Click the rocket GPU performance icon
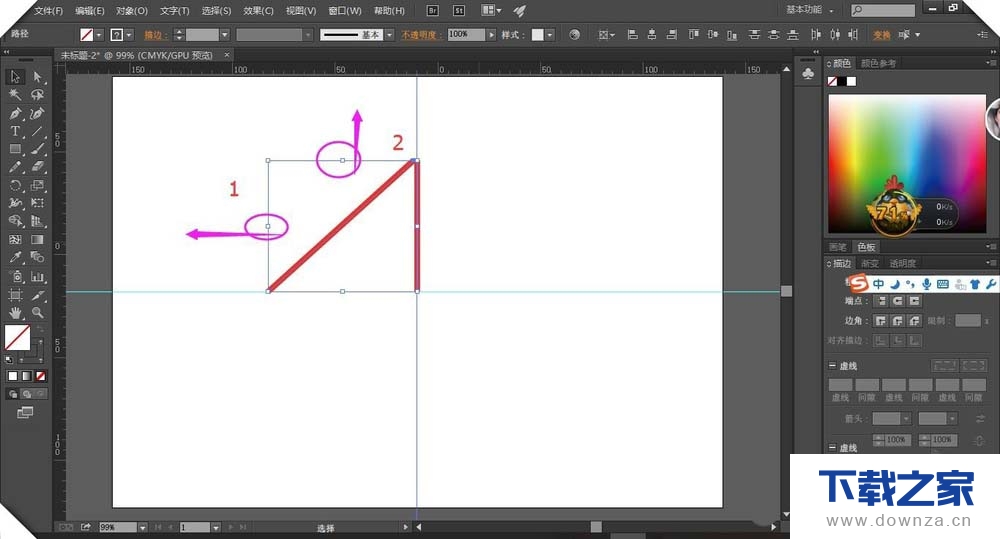 (x=520, y=10)
